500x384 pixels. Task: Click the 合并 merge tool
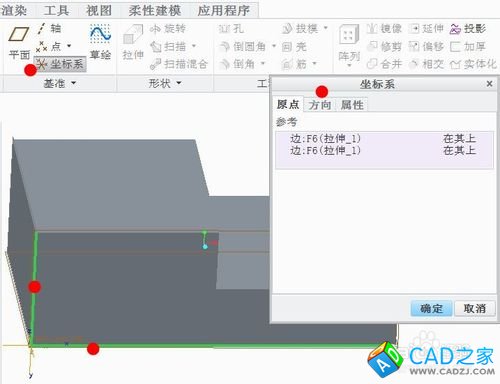[x=384, y=64]
